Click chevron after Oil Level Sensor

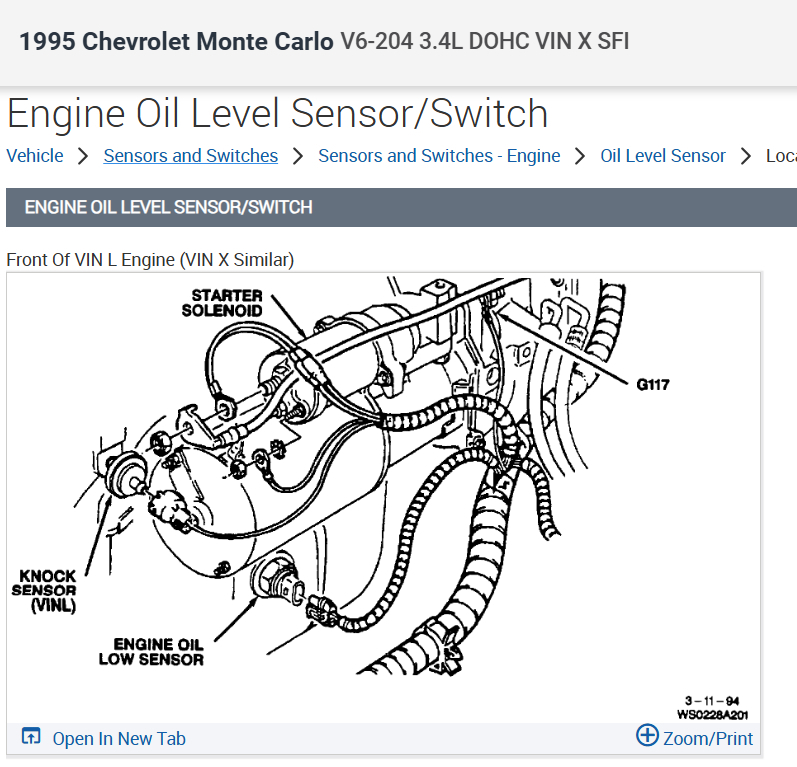click(x=746, y=156)
